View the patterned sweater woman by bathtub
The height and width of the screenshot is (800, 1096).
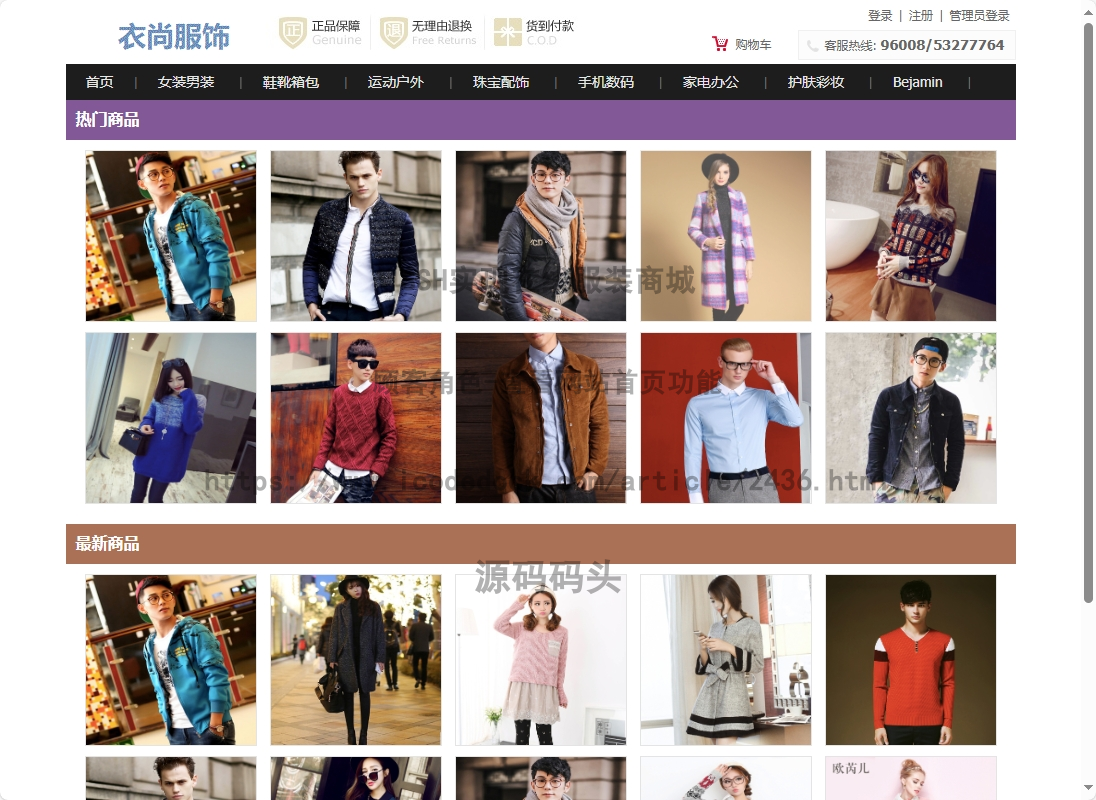(x=911, y=236)
